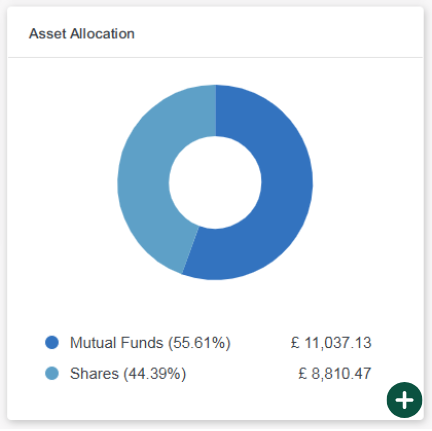Click the white center of the donut chart
432x431 pixels.
click(x=215, y=182)
